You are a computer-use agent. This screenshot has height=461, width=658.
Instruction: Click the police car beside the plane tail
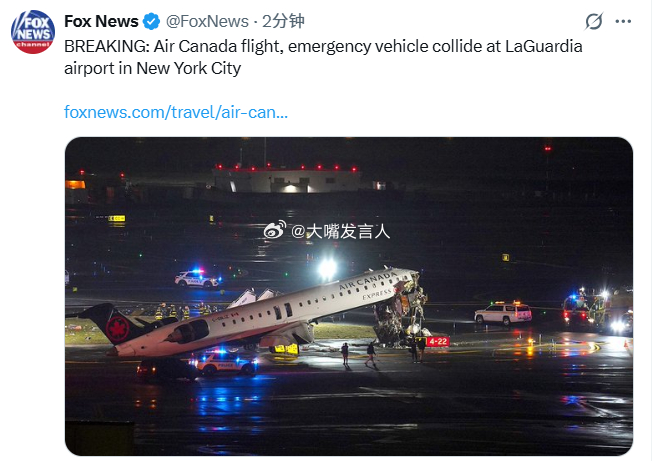click(x=225, y=363)
